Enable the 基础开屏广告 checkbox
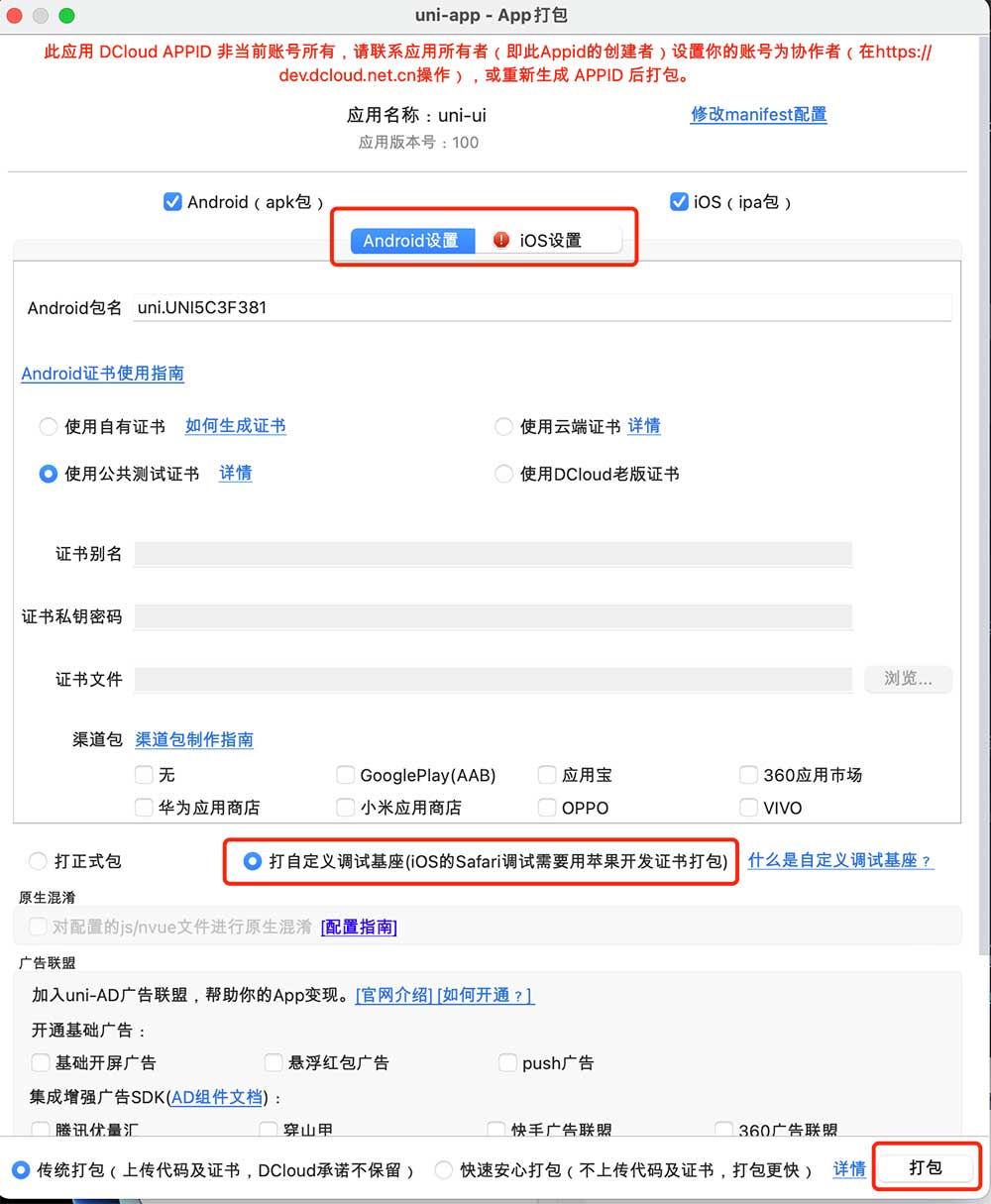The height and width of the screenshot is (1204, 991). click(x=41, y=1062)
